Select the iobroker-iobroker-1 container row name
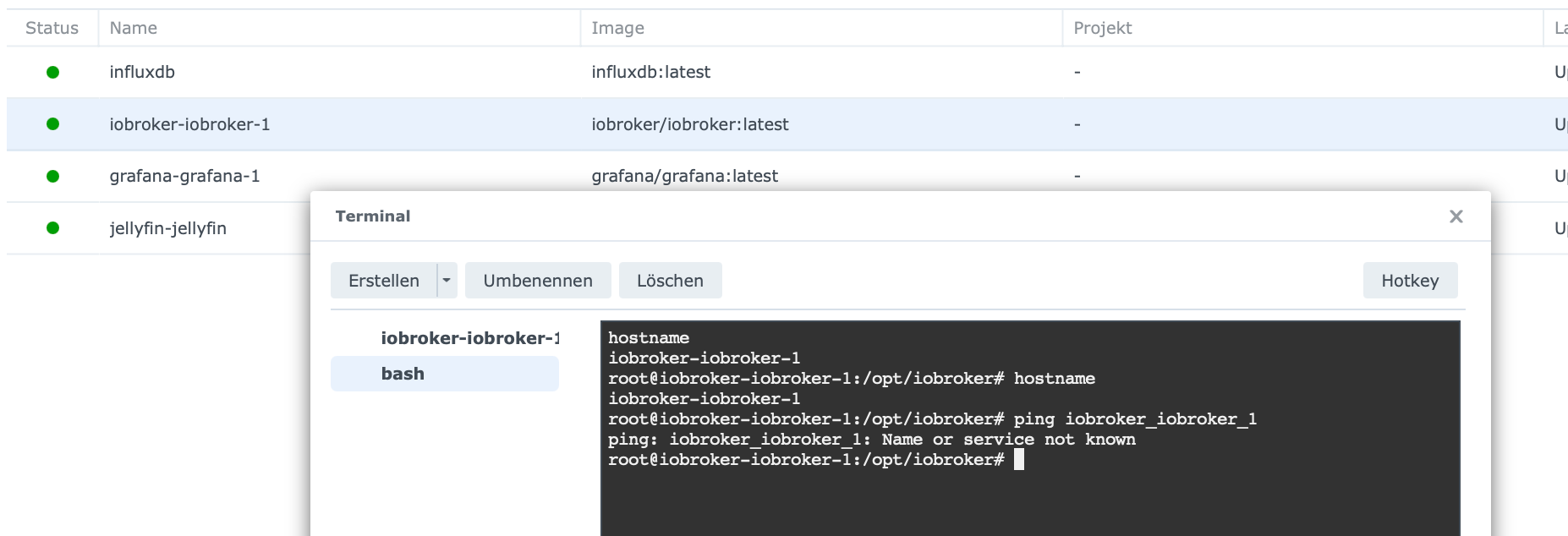 point(189,124)
